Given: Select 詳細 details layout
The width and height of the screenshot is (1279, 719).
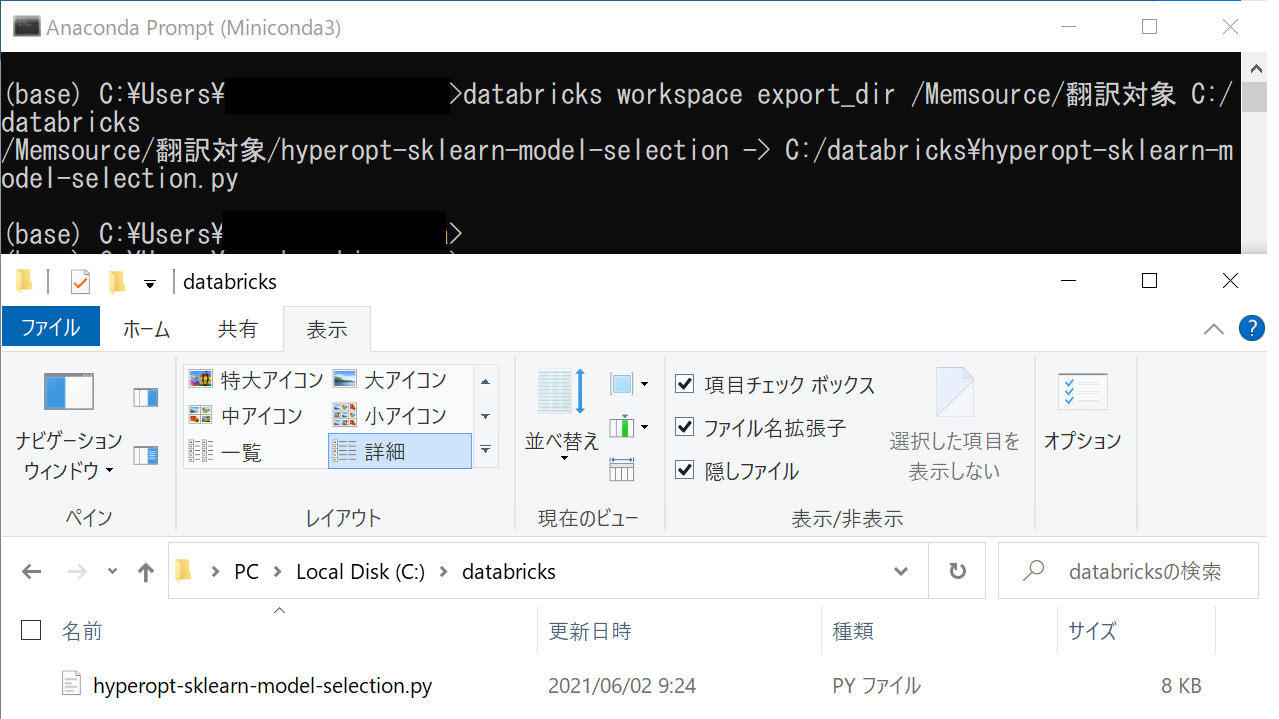Looking at the screenshot, I should point(399,451).
